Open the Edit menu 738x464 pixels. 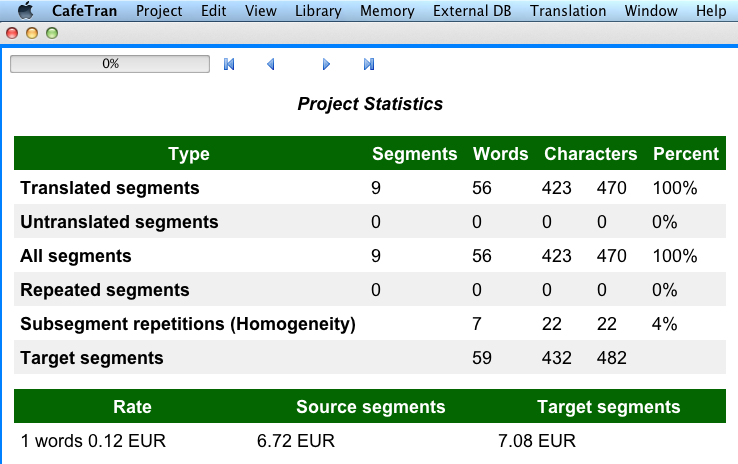click(x=213, y=11)
